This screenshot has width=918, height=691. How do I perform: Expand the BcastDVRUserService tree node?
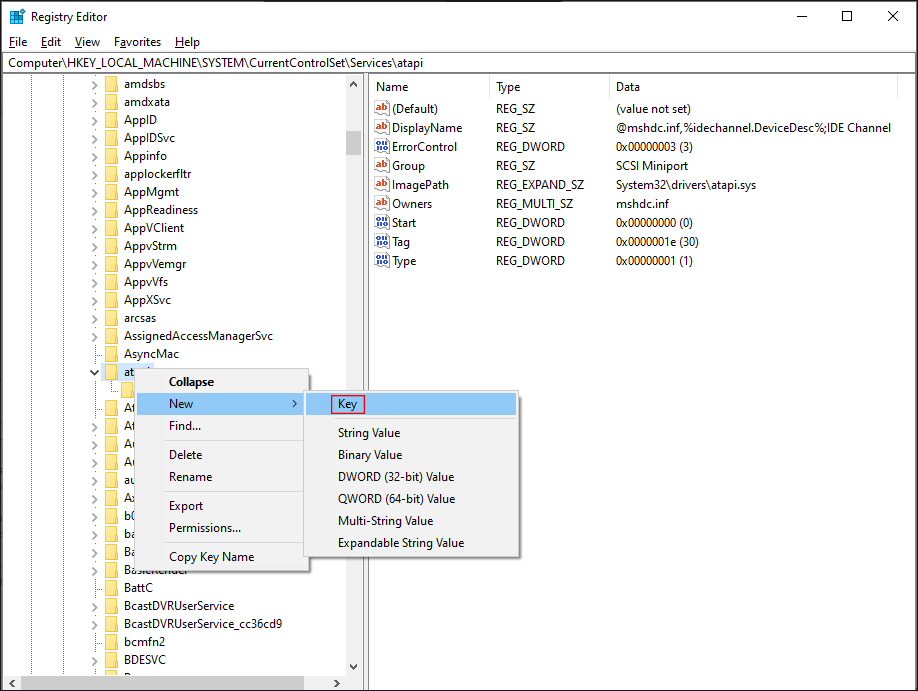pos(95,607)
